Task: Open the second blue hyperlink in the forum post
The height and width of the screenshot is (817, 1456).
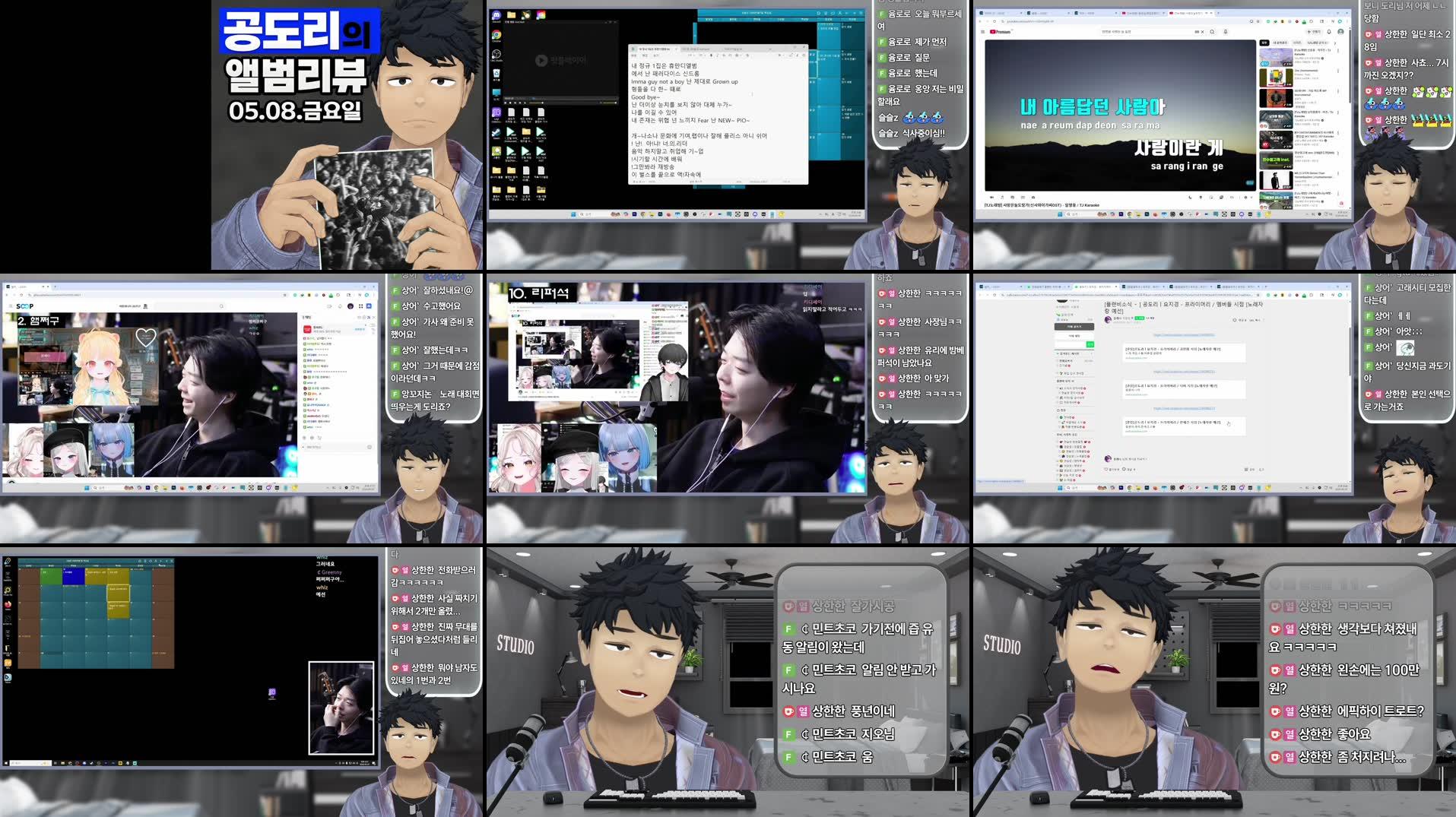Action: [1184, 372]
